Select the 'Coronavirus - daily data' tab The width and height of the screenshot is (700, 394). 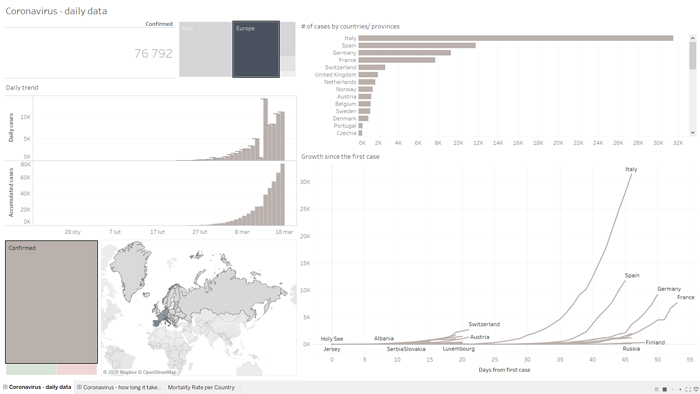[x=38, y=387]
